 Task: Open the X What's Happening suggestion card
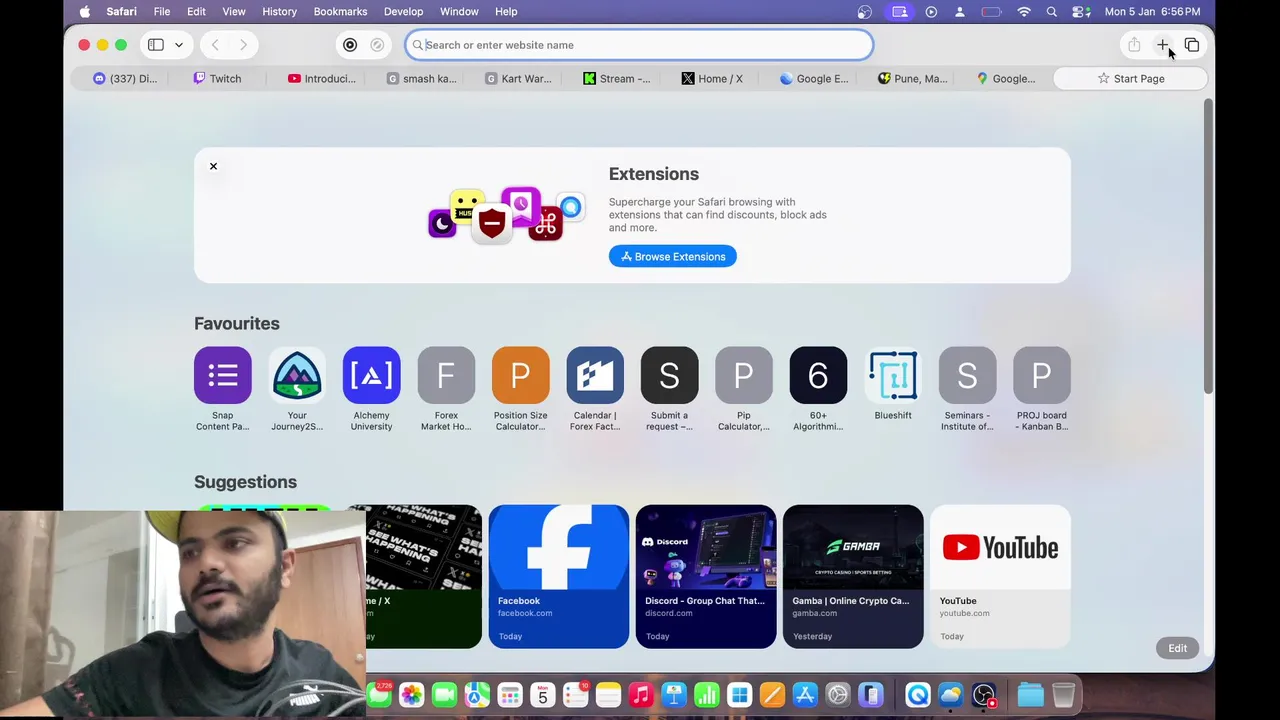click(x=424, y=577)
